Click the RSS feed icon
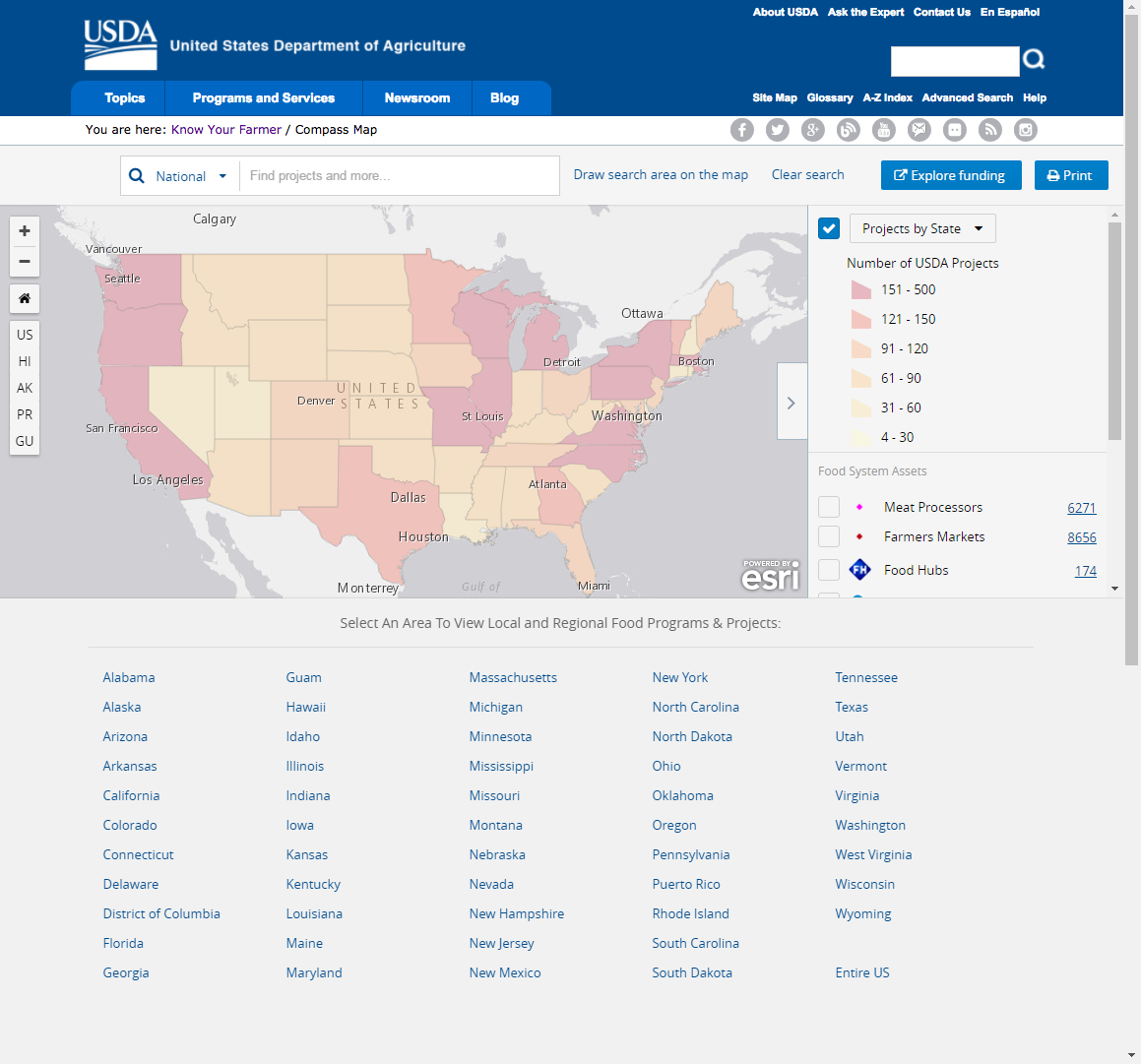The height and width of the screenshot is (1064, 1141). click(989, 130)
